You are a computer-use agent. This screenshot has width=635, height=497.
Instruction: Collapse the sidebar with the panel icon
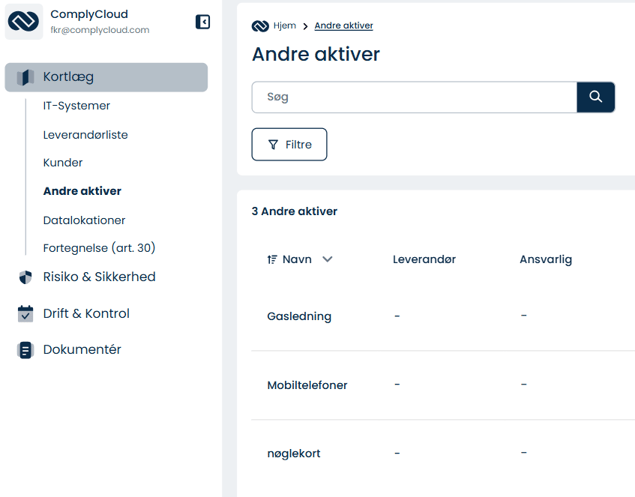tap(203, 22)
